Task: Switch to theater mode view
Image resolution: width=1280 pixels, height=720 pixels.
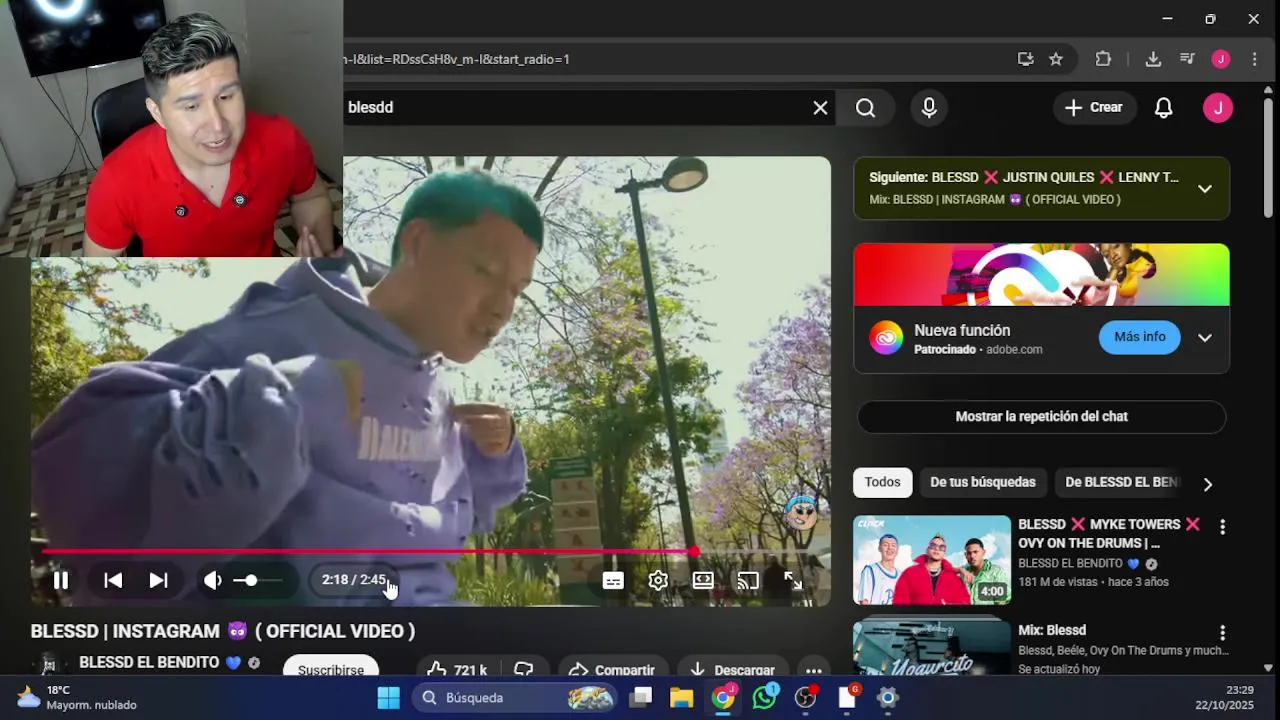Action: pyautogui.click(x=703, y=580)
